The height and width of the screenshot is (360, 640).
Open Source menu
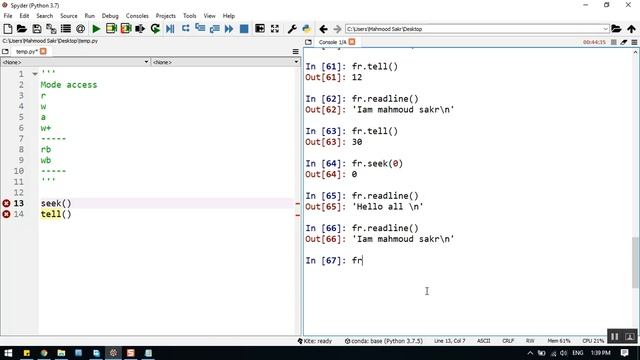69,16
